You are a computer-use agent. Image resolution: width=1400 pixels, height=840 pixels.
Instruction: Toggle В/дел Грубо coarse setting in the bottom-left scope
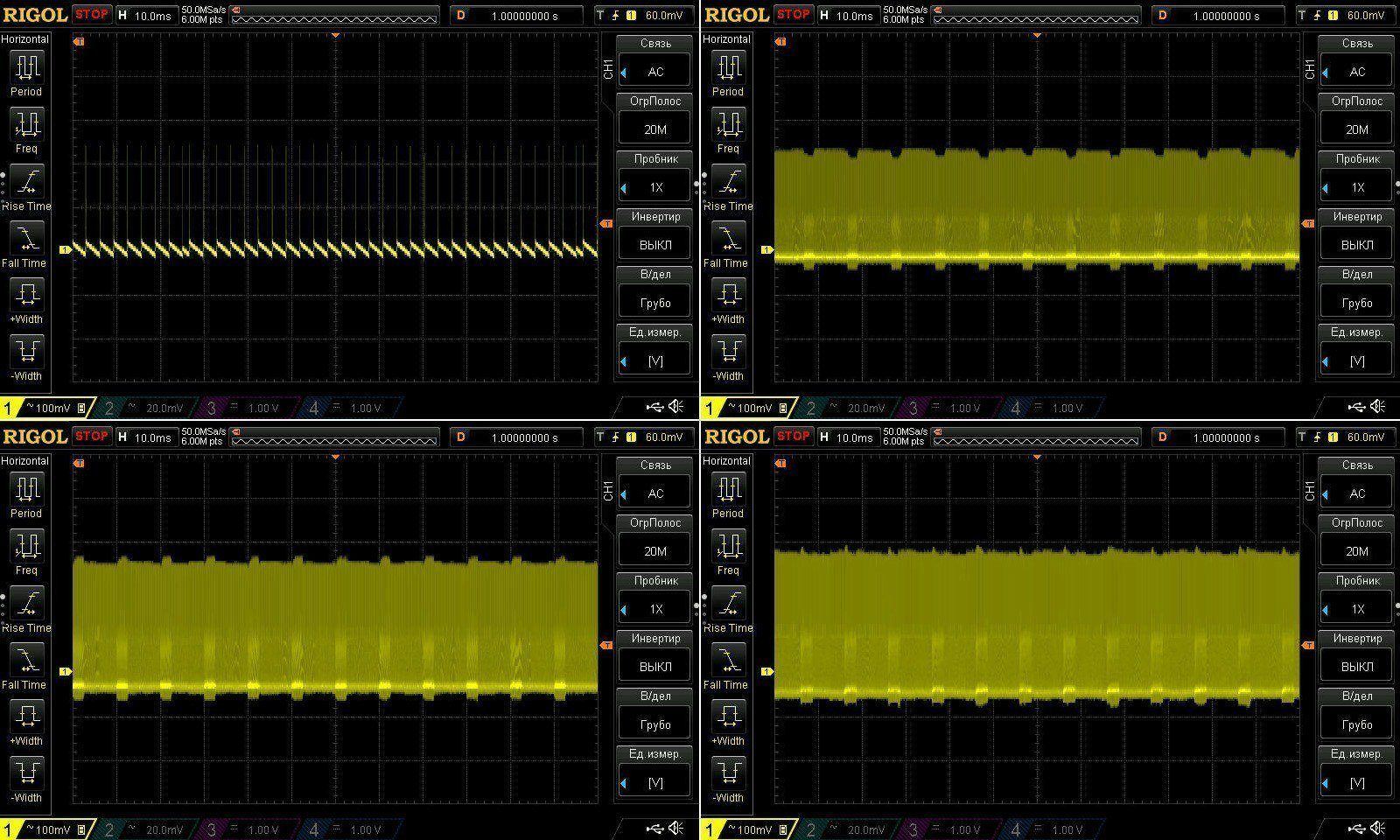coord(654,724)
